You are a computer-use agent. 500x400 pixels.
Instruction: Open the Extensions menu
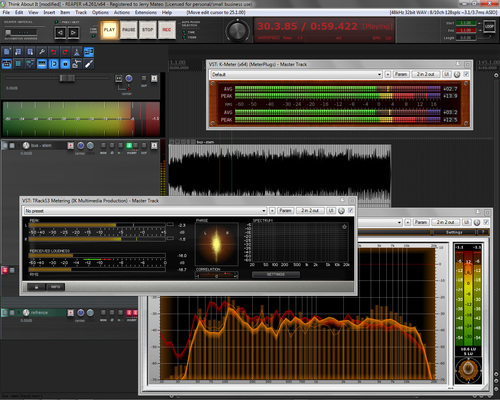click(x=146, y=12)
